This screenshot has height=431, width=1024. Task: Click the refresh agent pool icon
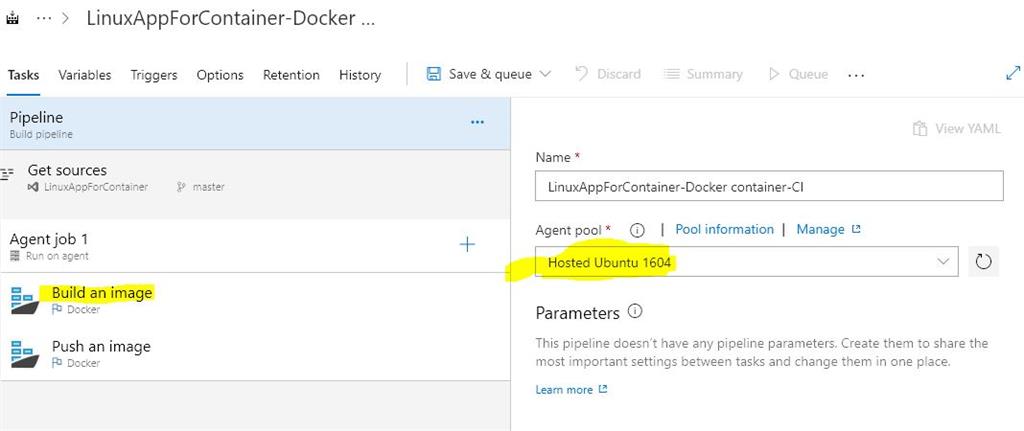click(983, 262)
